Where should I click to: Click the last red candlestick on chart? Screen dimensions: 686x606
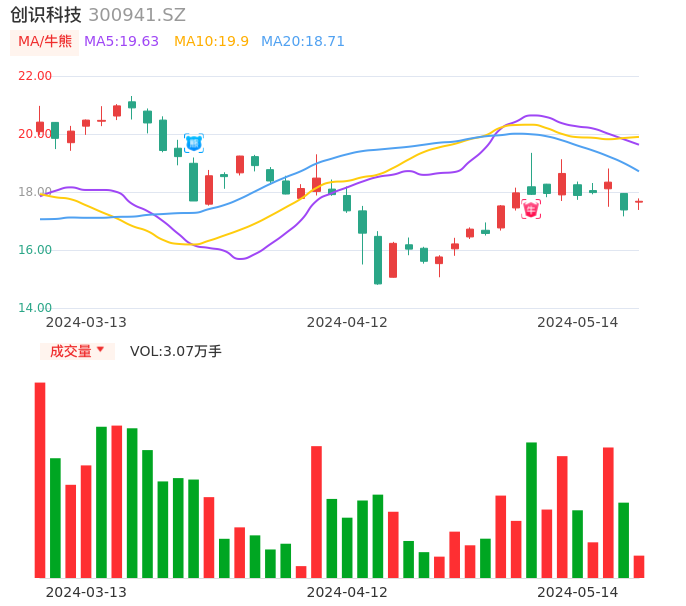tap(639, 203)
